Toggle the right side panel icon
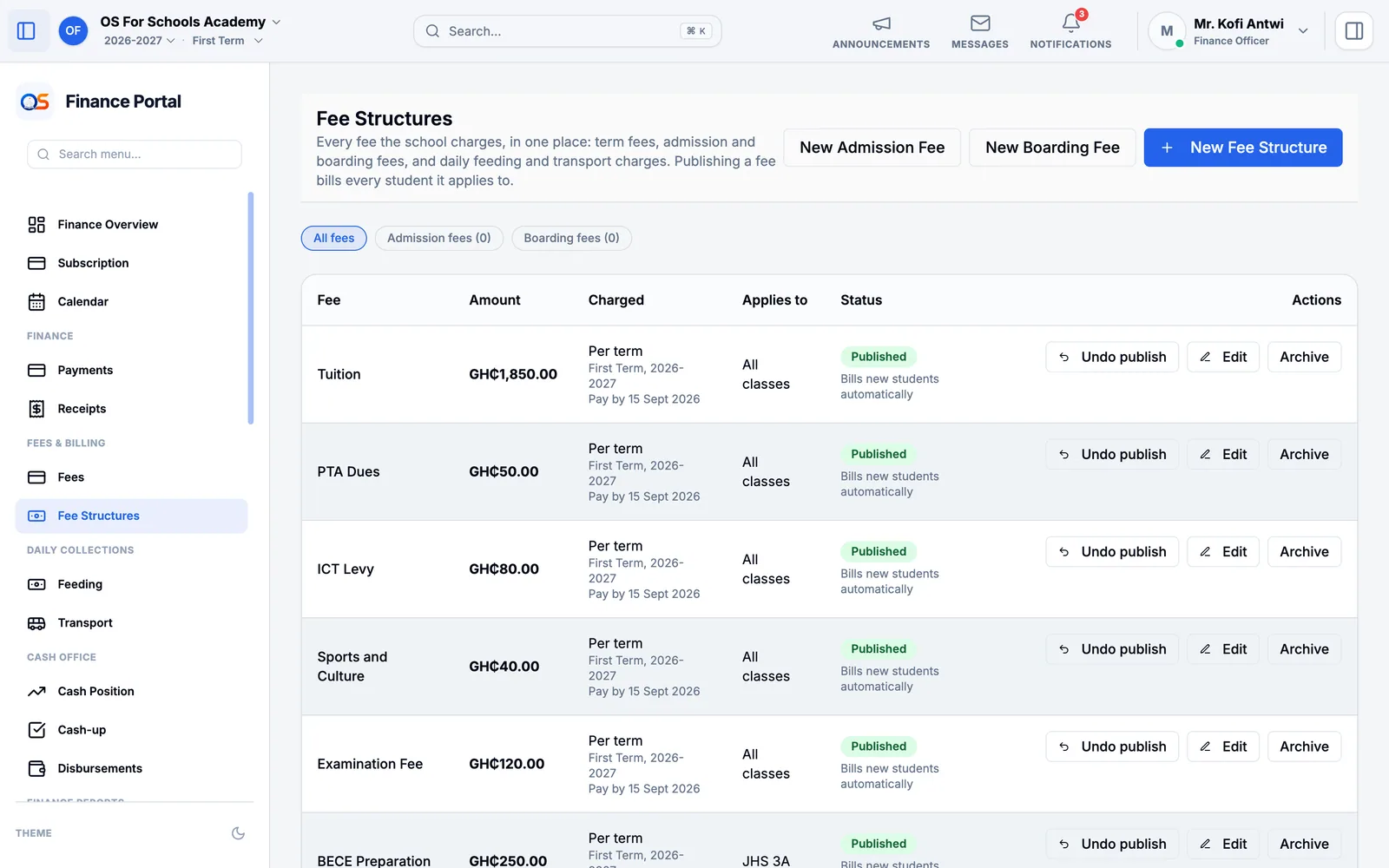Viewport: 1389px width, 868px height. (1353, 31)
